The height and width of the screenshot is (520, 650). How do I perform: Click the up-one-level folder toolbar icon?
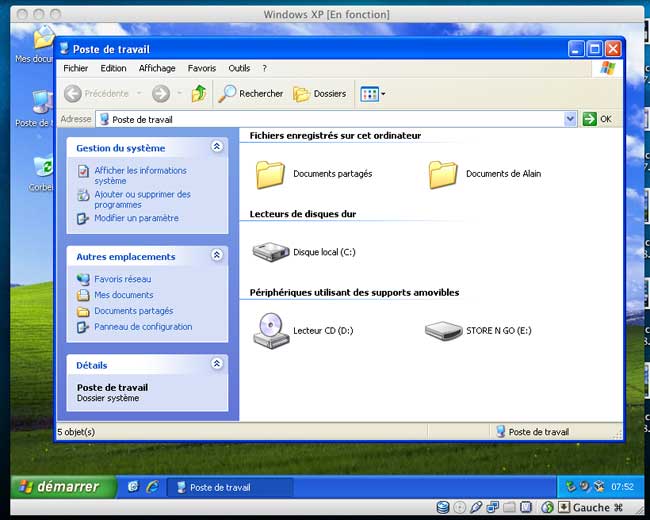pyautogui.click(x=199, y=93)
